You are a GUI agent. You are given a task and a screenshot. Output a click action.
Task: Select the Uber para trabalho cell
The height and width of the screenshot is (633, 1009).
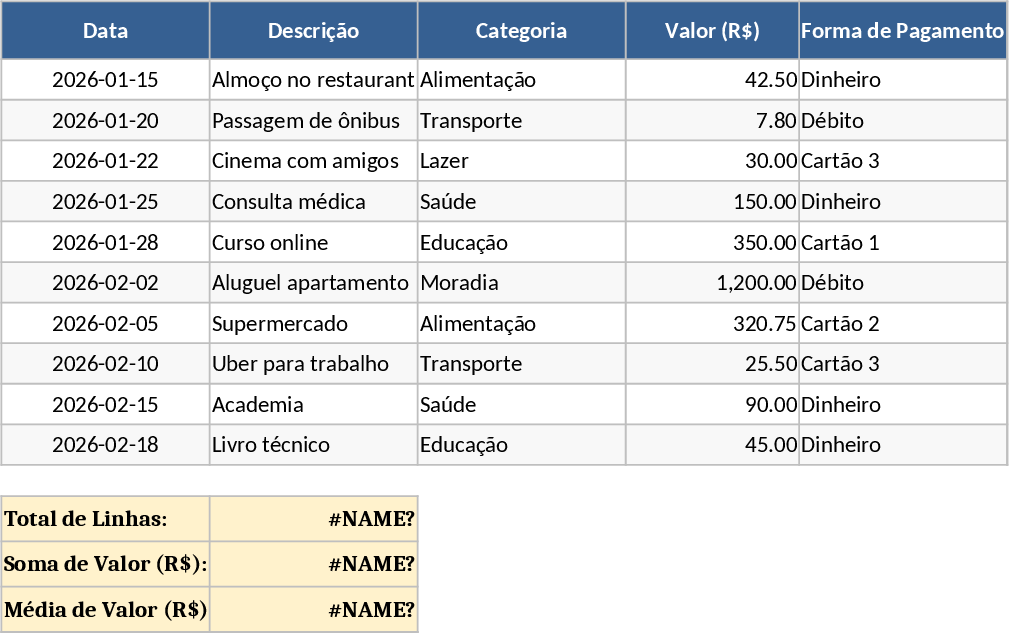tap(313, 364)
